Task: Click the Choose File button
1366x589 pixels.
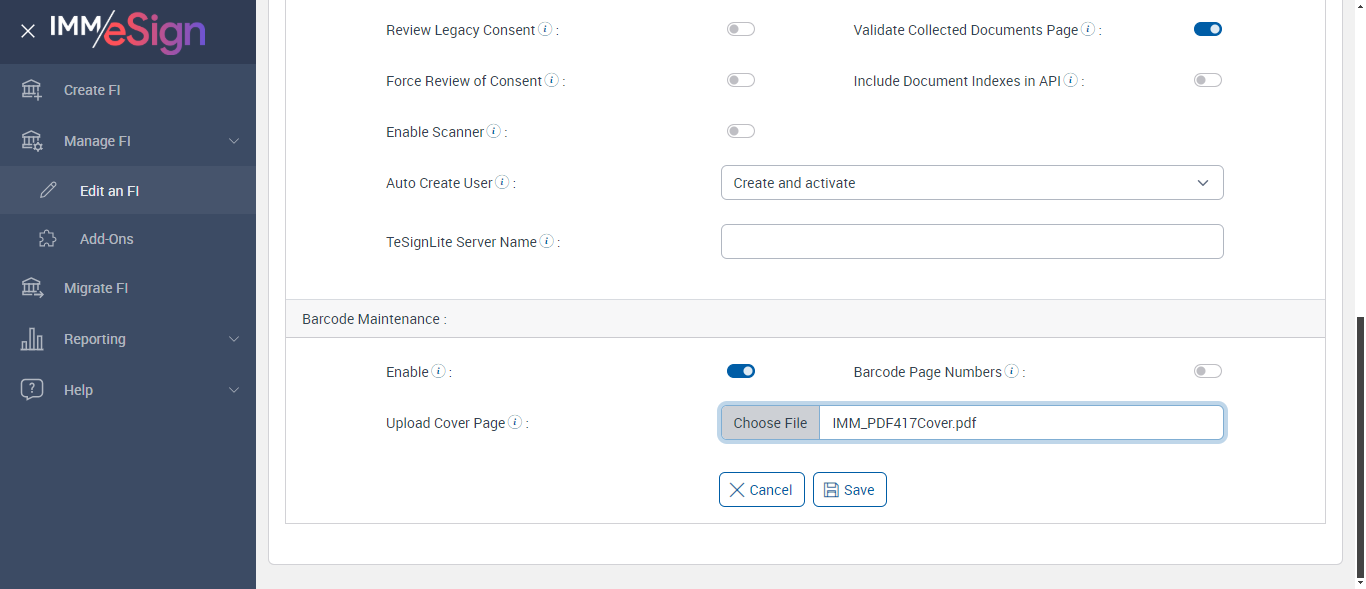Action: point(770,423)
